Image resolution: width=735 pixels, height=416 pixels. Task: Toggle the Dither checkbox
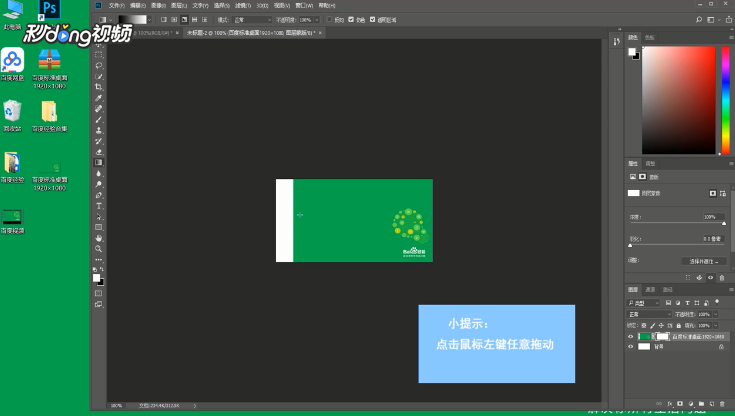[351, 20]
